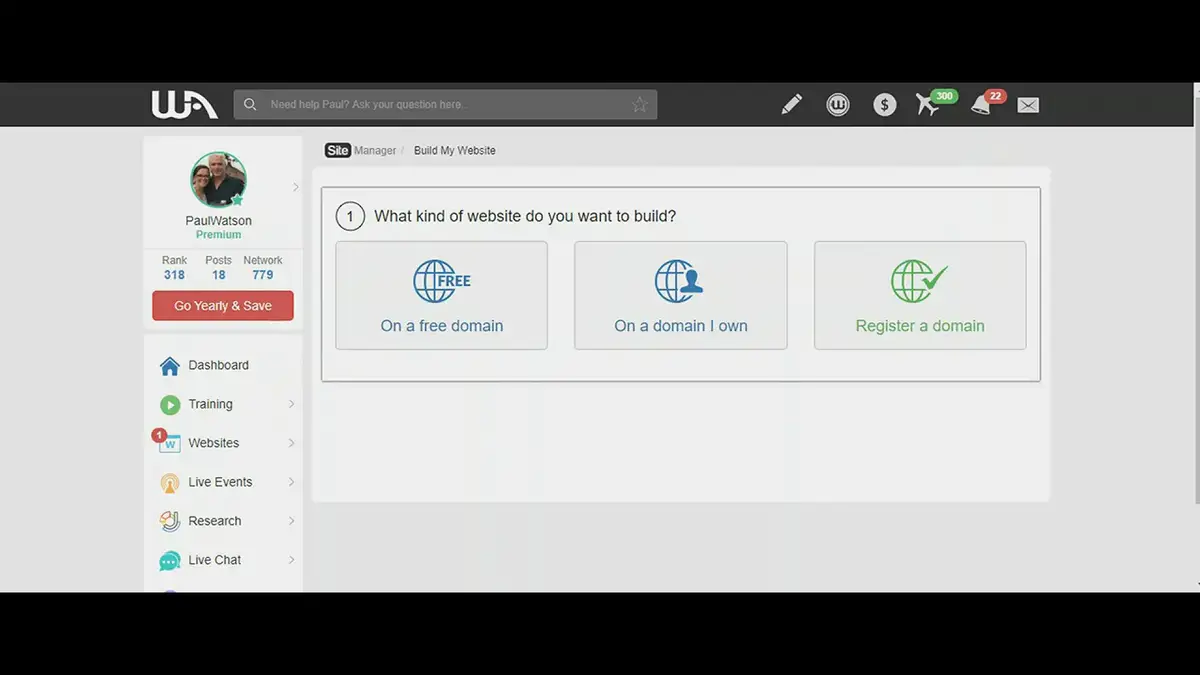The width and height of the screenshot is (1200, 675).
Task: Click the search magnifier icon
Action: pos(250,104)
